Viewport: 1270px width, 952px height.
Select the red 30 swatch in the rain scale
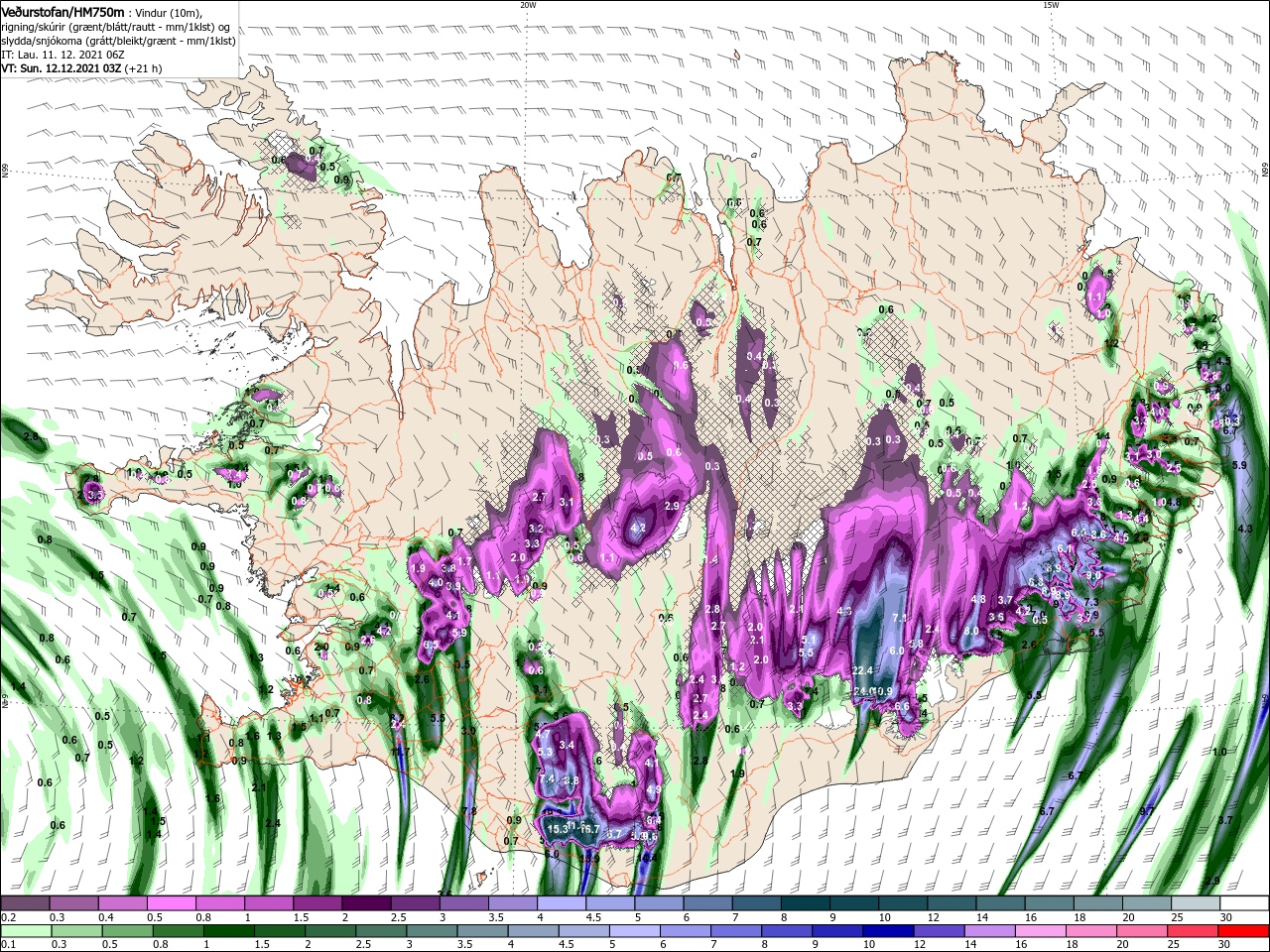[x=1244, y=931]
